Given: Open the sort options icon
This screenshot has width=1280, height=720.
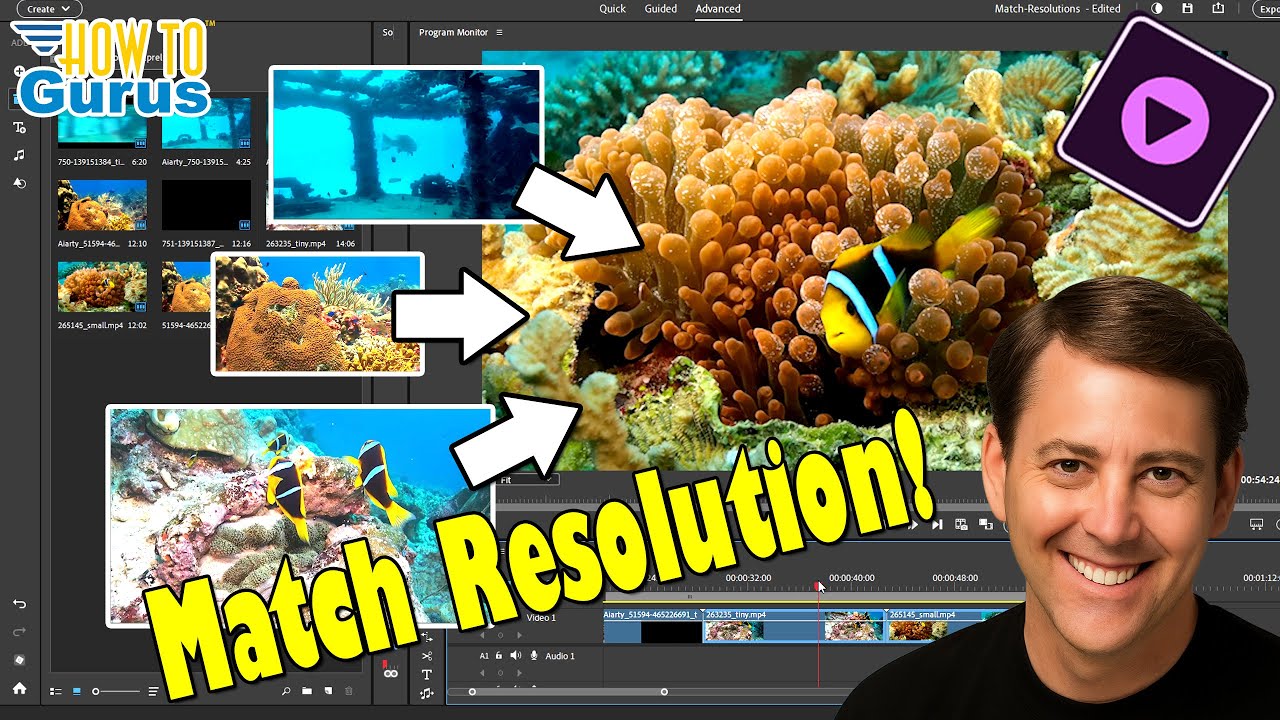Looking at the screenshot, I should 153,691.
